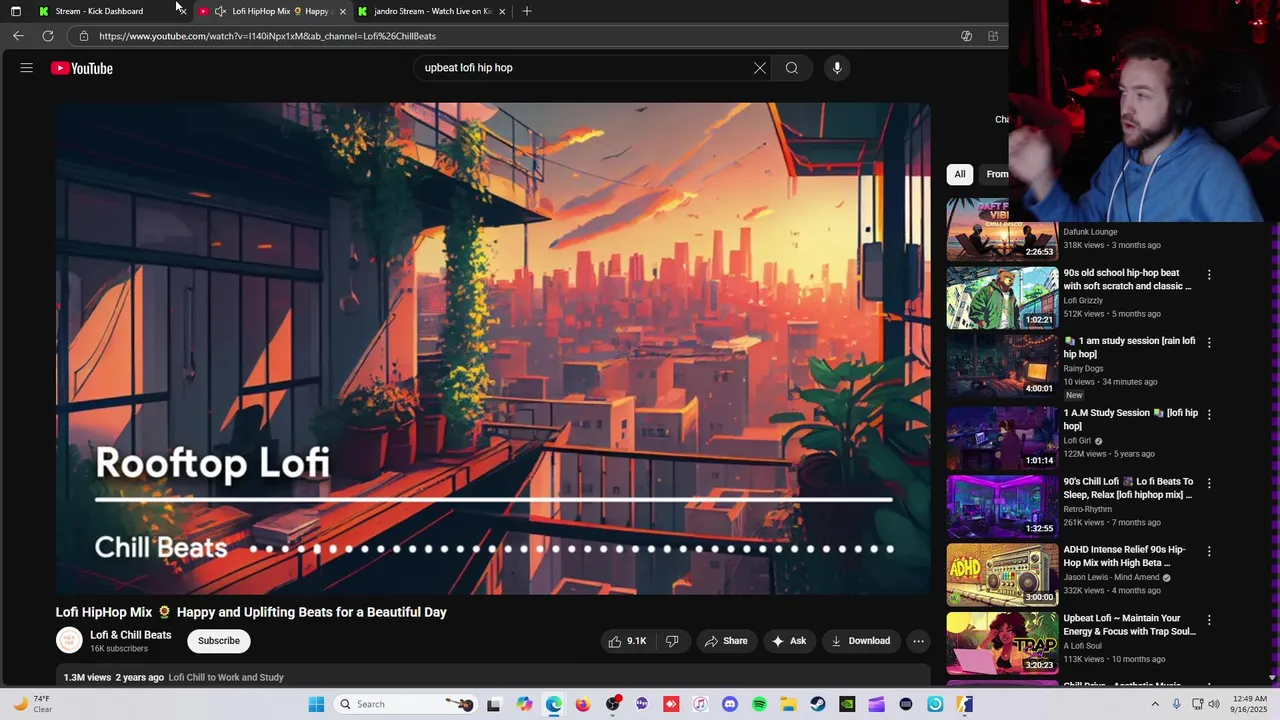Viewport: 1280px width, 720px height.
Task: Open ADHD Intense Relief video thumbnail
Action: click(1002, 575)
